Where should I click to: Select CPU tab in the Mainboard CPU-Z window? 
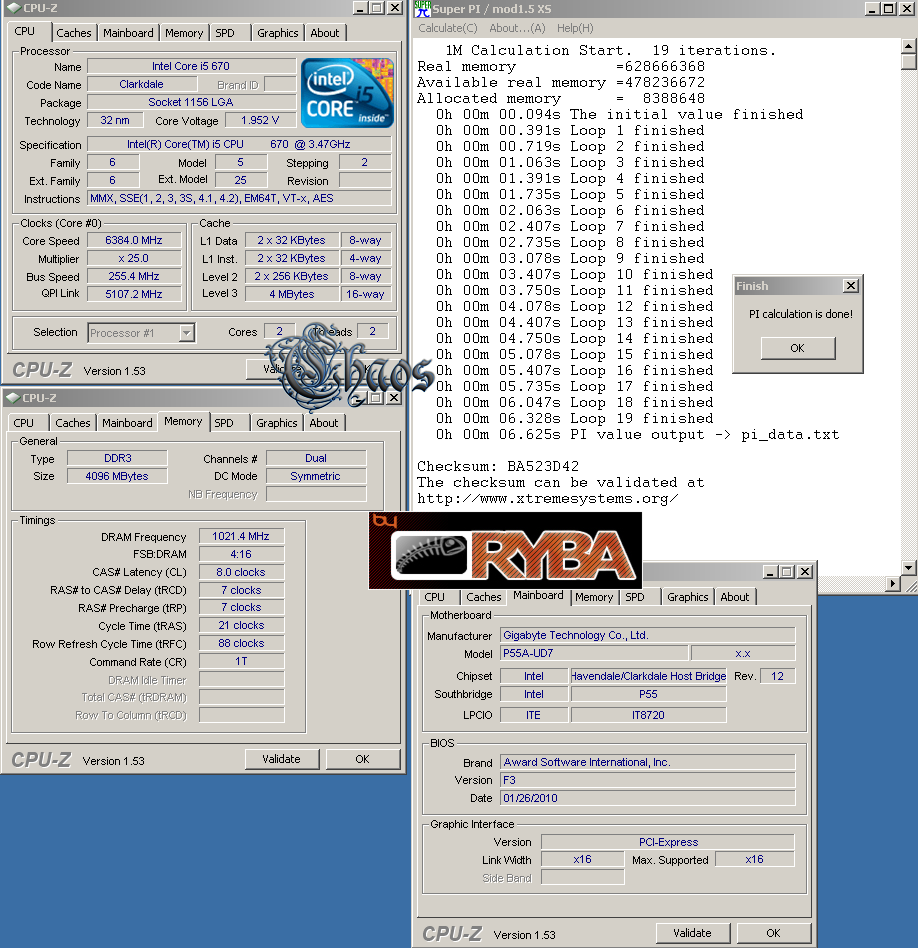click(x=434, y=597)
